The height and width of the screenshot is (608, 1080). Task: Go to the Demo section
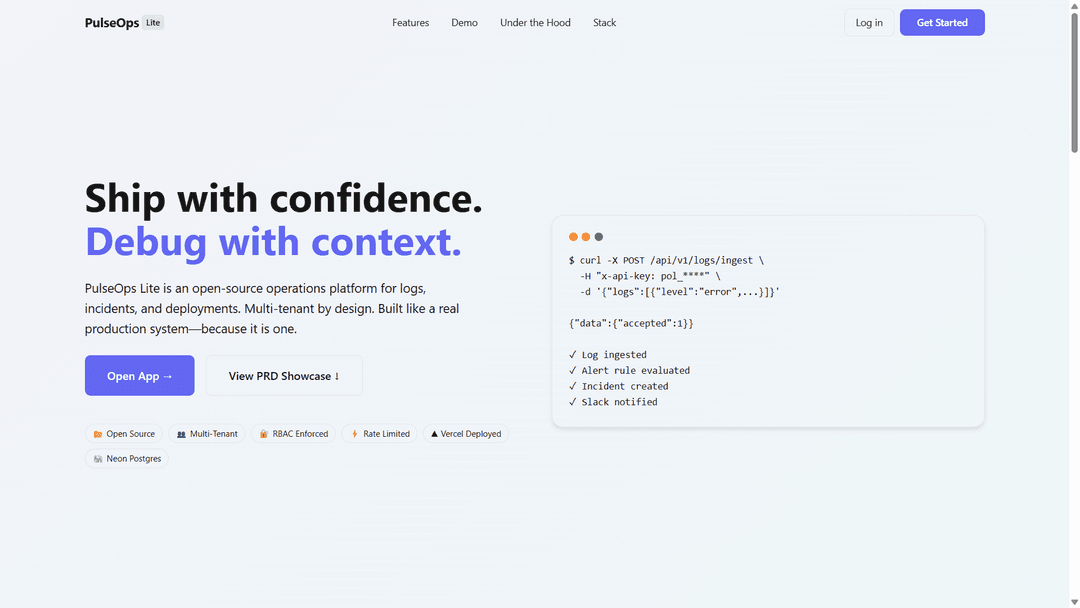(464, 23)
